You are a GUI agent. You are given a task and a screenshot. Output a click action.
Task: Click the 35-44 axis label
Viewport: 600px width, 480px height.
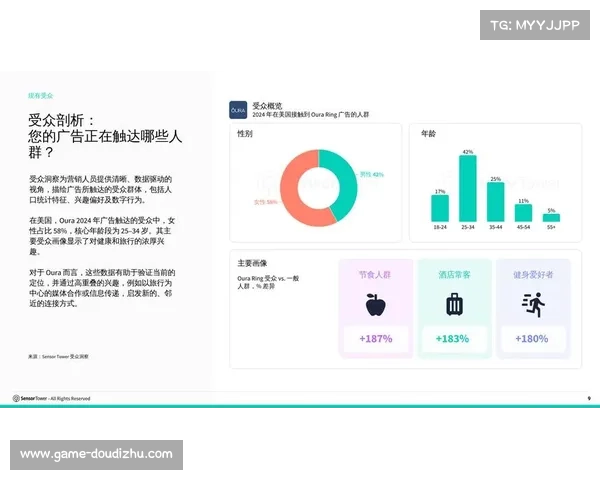pyautogui.click(x=496, y=227)
